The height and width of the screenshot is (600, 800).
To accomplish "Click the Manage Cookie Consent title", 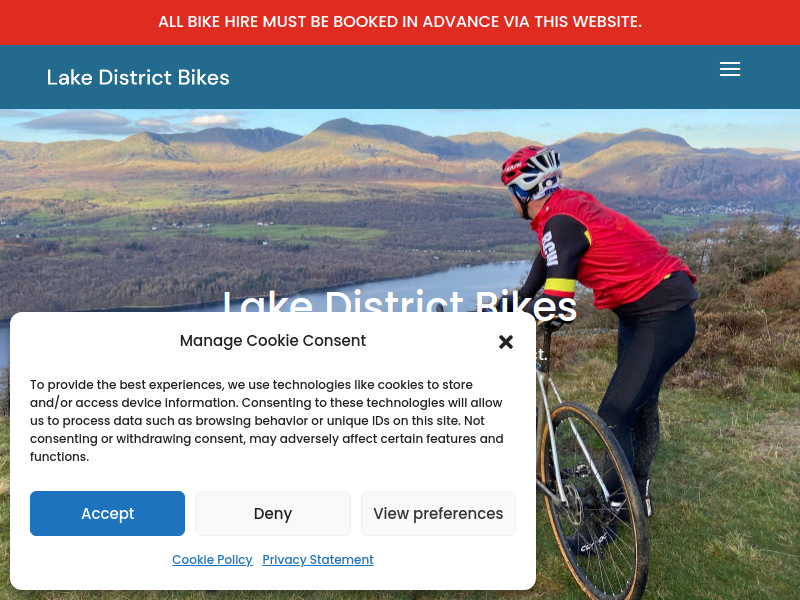I will pyautogui.click(x=273, y=341).
